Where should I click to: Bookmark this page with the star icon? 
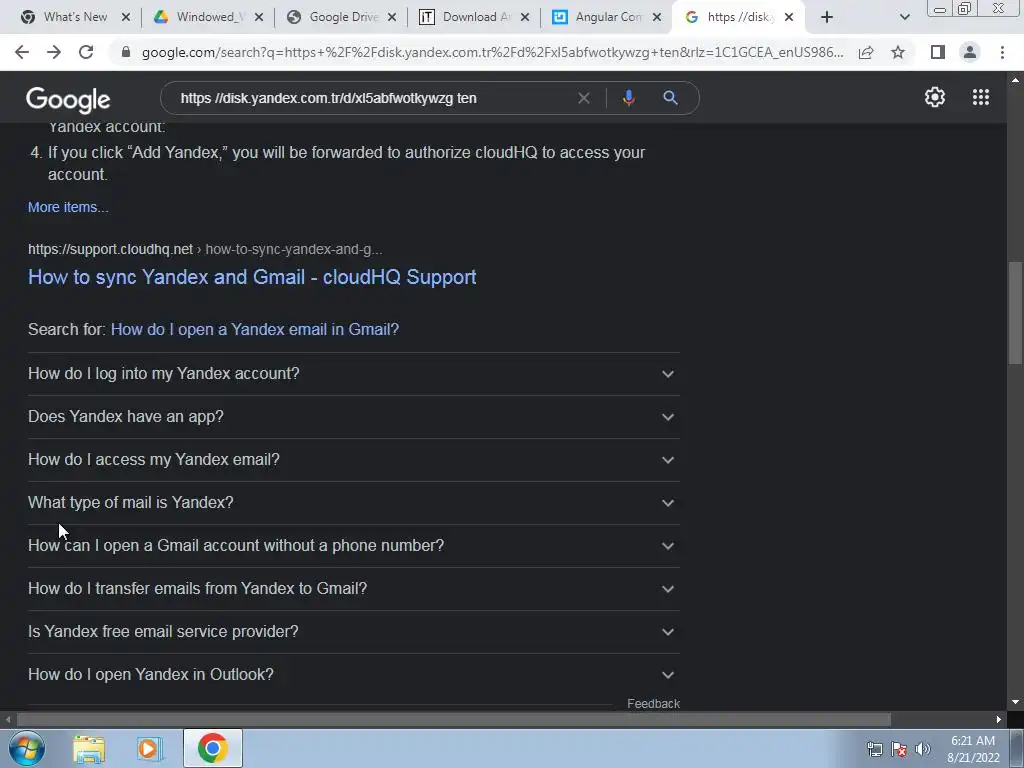[x=898, y=52]
